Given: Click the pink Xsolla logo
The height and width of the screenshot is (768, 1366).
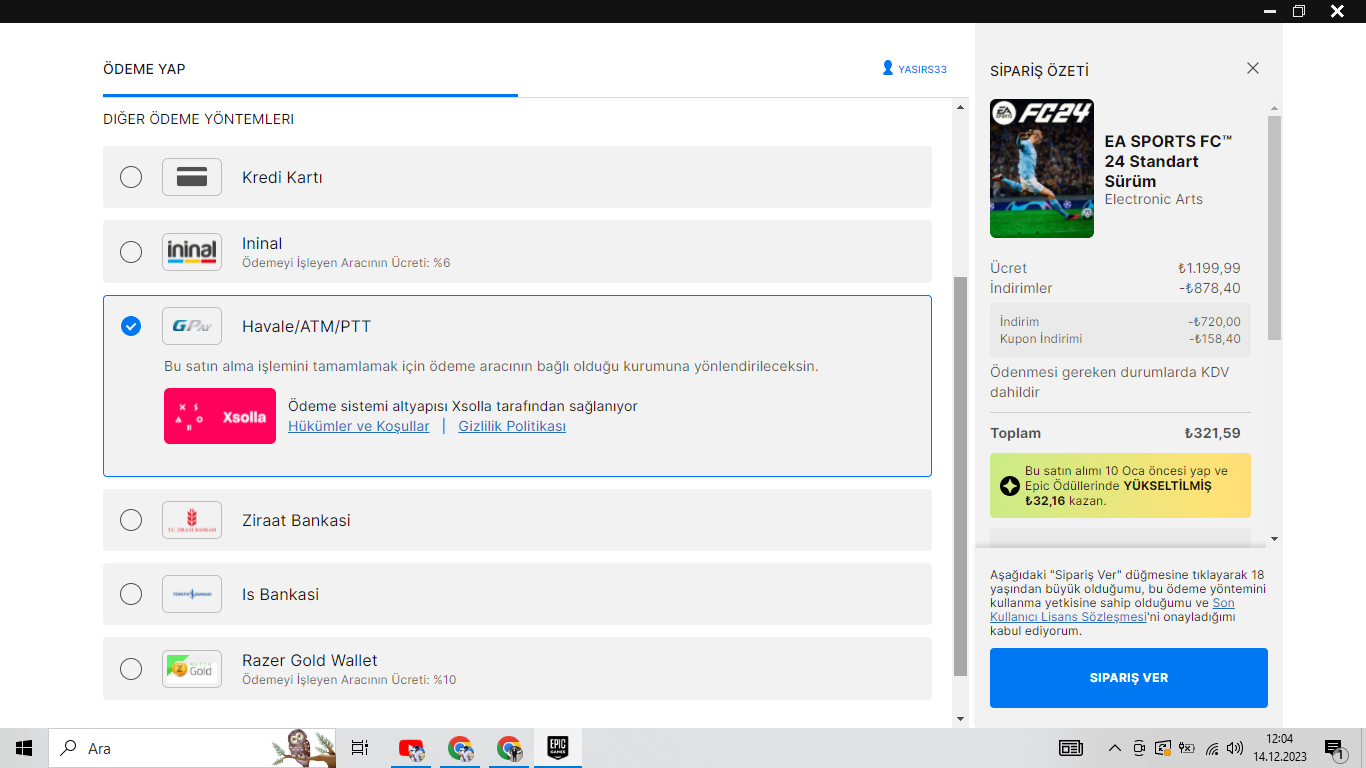Looking at the screenshot, I should (x=220, y=416).
